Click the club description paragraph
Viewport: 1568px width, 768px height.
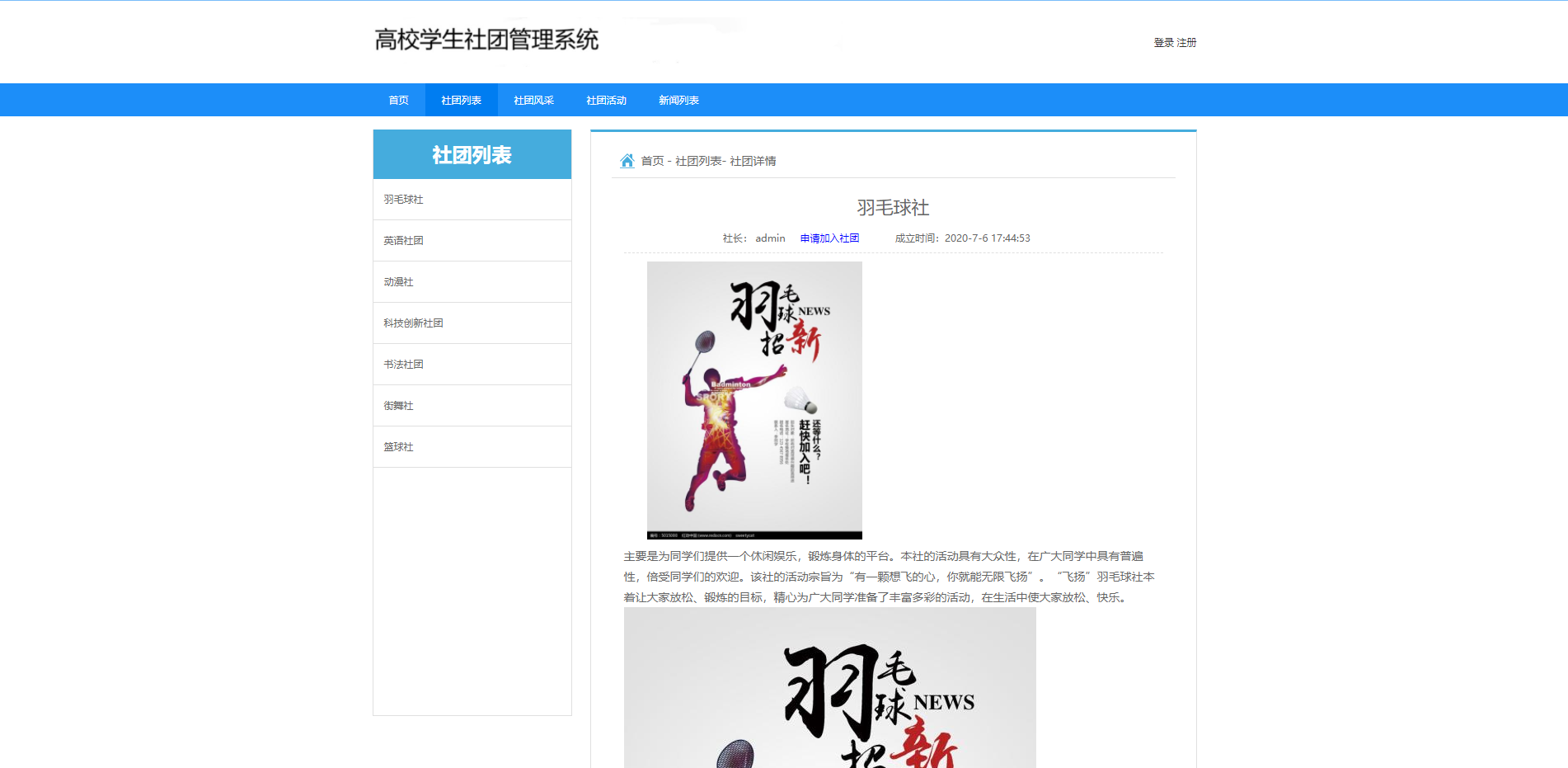pos(890,577)
